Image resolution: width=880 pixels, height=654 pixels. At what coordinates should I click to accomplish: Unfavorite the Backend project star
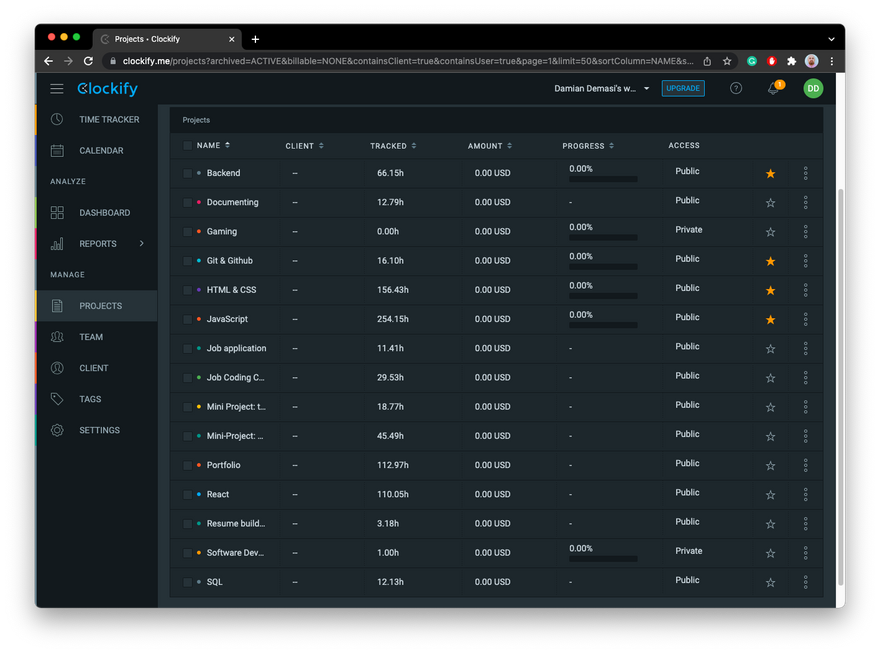pyautogui.click(x=770, y=174)
